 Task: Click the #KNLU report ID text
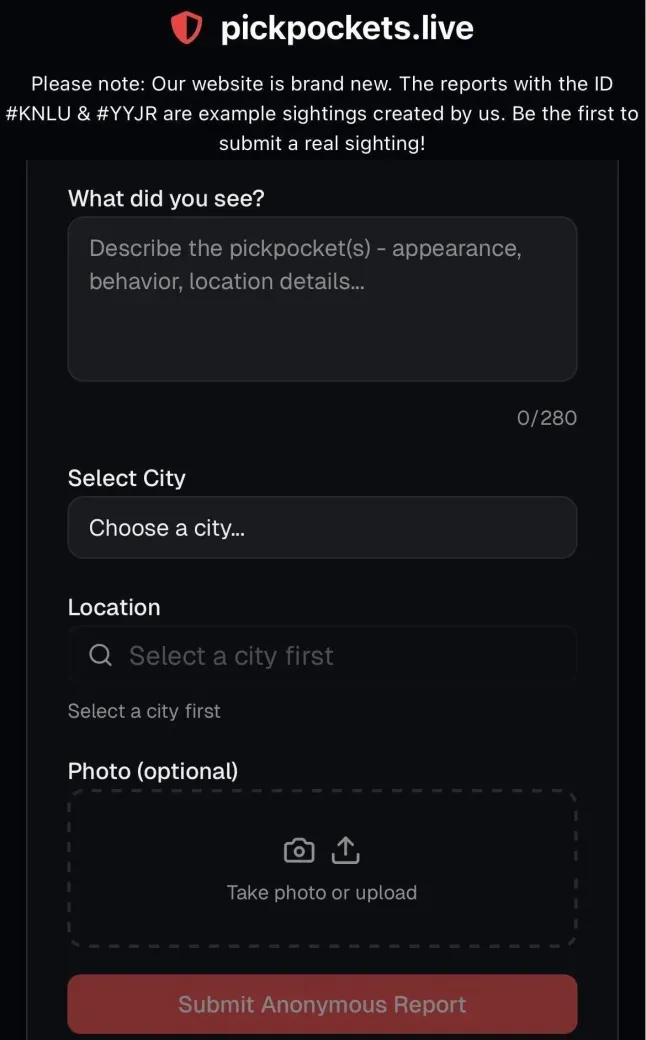(44, 113)
